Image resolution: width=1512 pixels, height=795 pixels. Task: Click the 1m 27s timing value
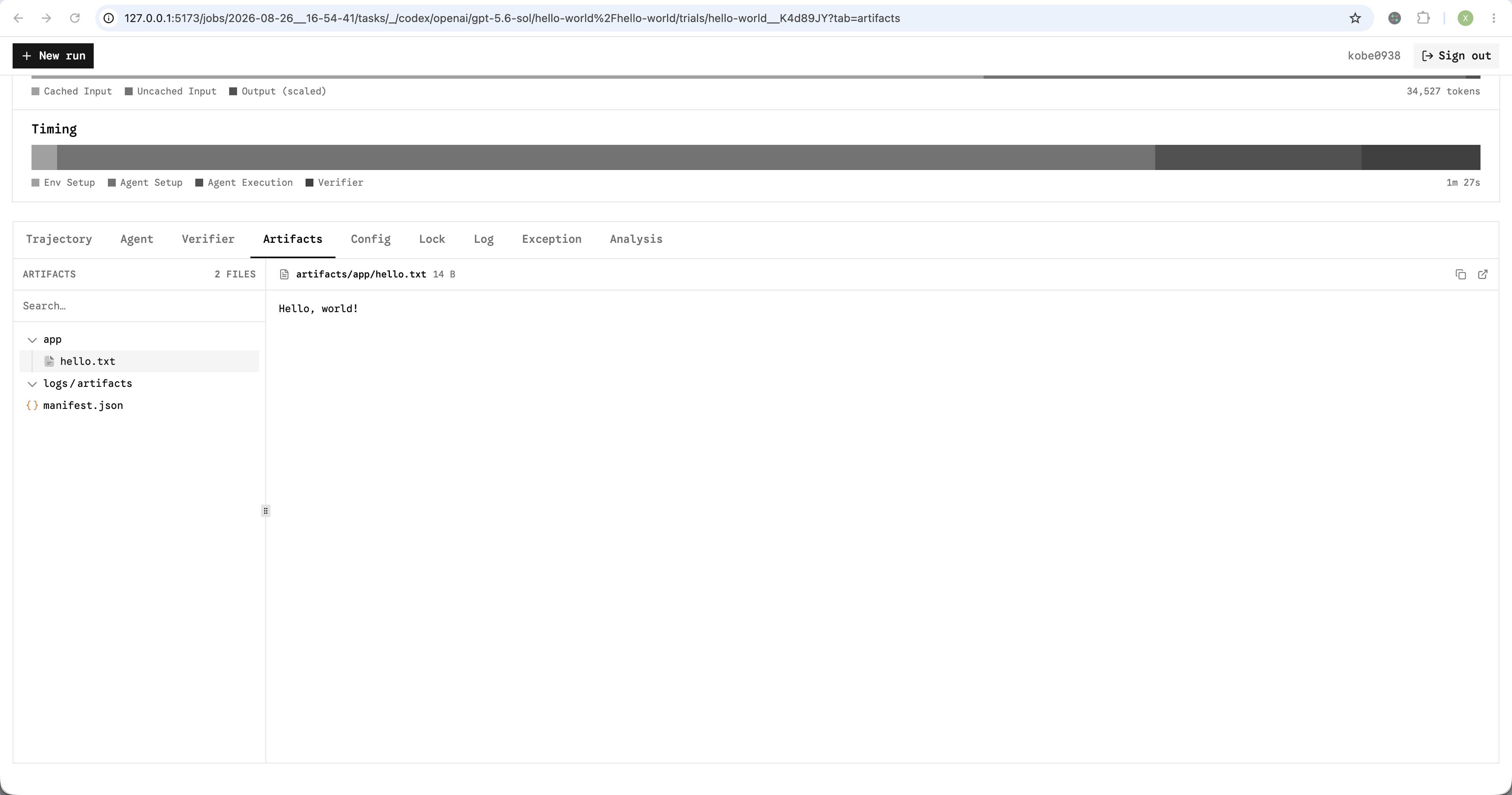tap(1463, 183)
